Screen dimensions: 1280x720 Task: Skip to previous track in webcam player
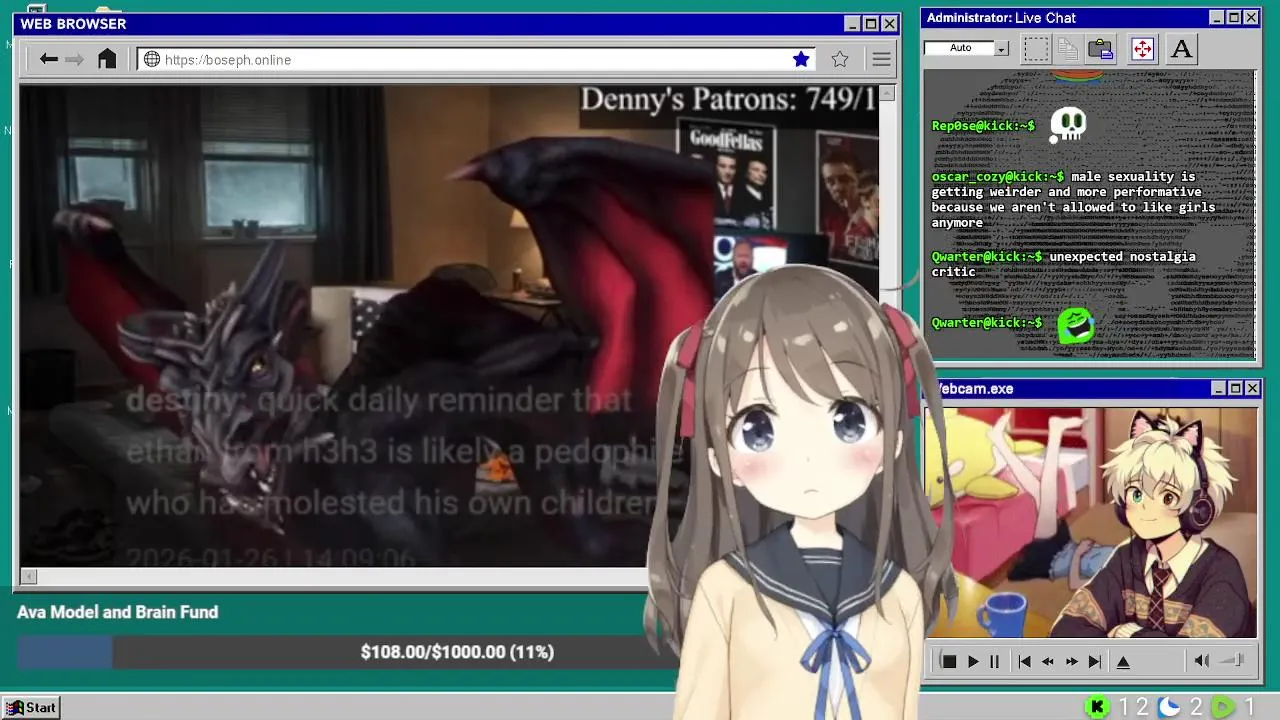tap(1024, 661)
